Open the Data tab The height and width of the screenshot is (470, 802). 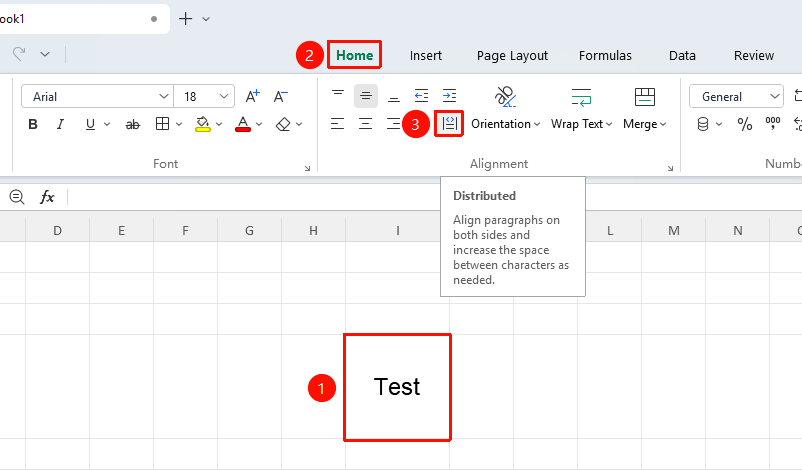point(682,55)
